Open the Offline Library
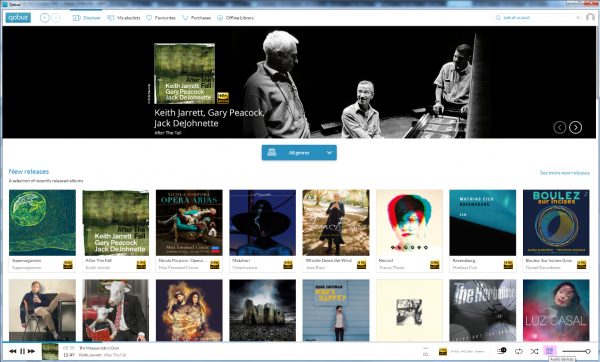The image size is (600, 362). click(235, 18)
